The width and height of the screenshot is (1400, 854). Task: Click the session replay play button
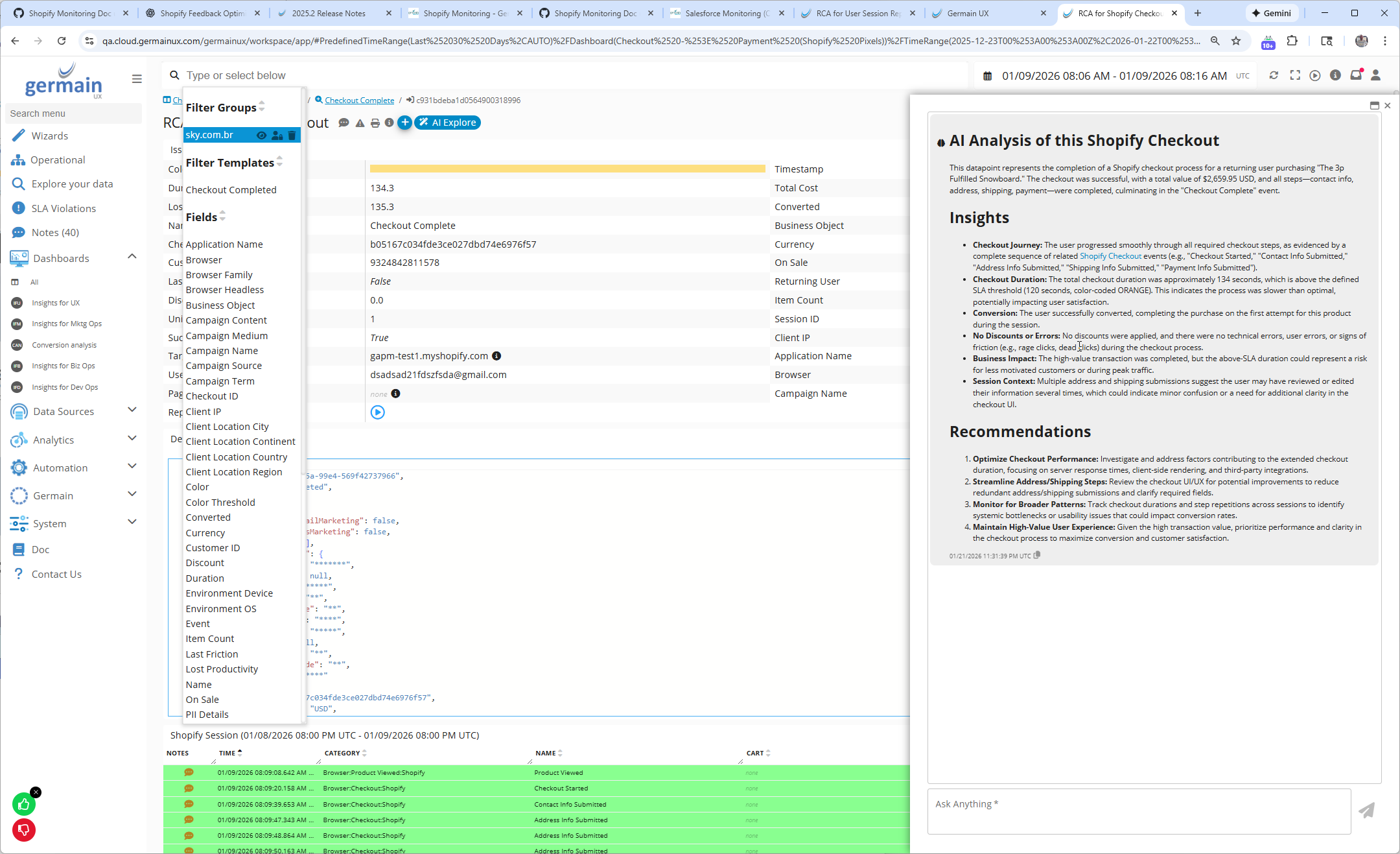point(377,412)
